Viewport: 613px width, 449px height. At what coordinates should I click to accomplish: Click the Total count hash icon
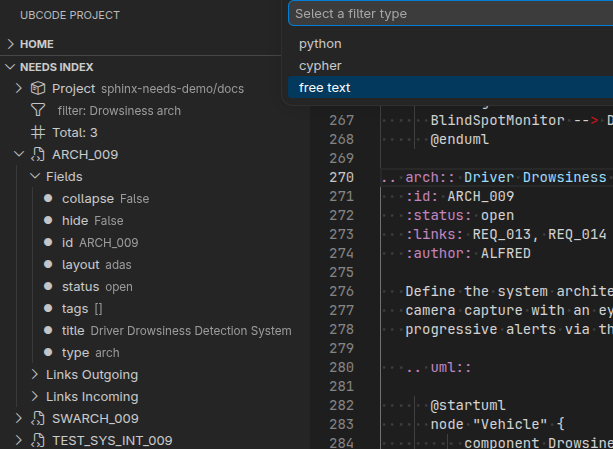(x=38, y=132)
